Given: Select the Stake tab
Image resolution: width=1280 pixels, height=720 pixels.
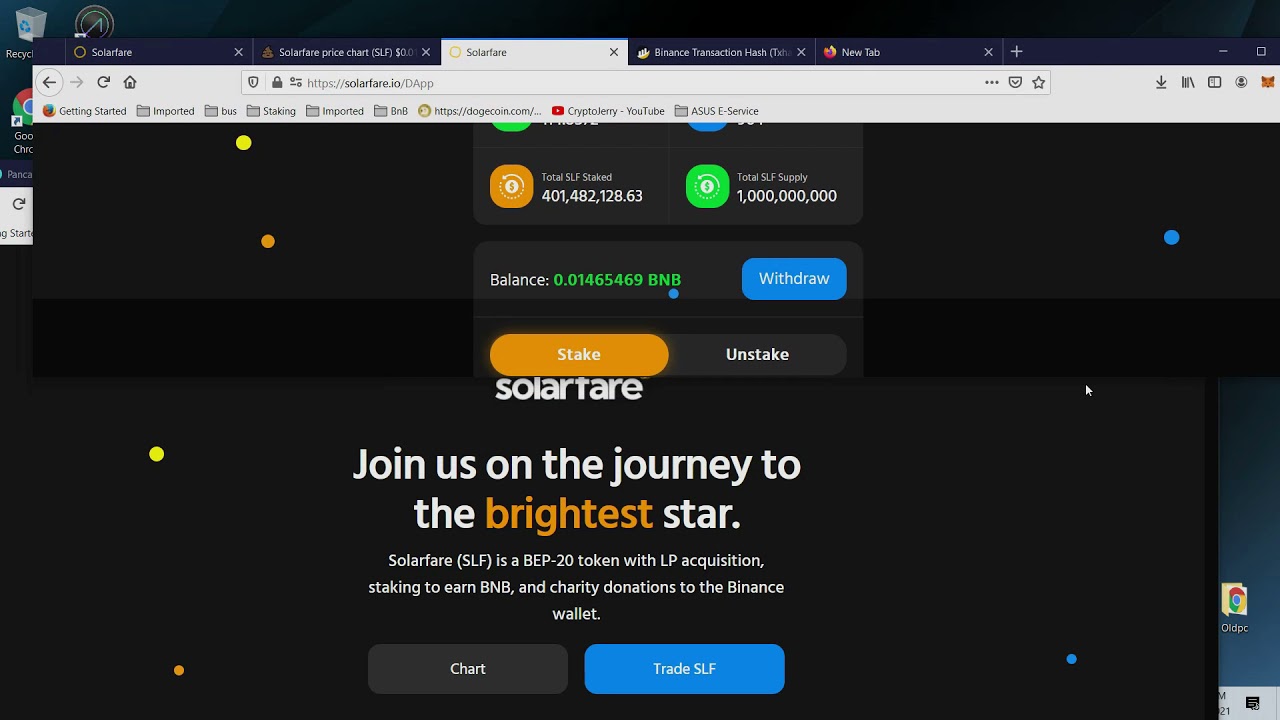Looking at the screenshot, I should [x=579, y=355].
